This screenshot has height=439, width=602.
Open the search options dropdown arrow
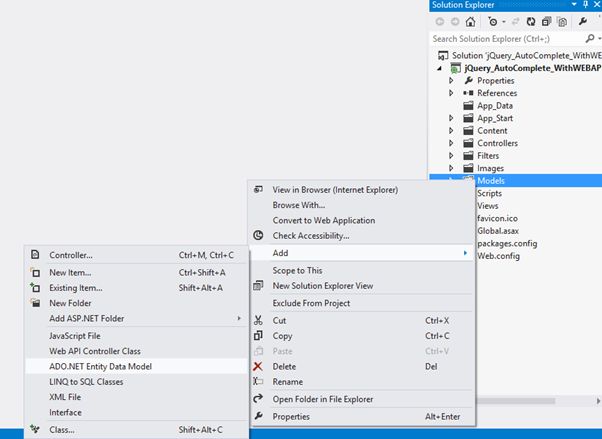pos(599,38)
